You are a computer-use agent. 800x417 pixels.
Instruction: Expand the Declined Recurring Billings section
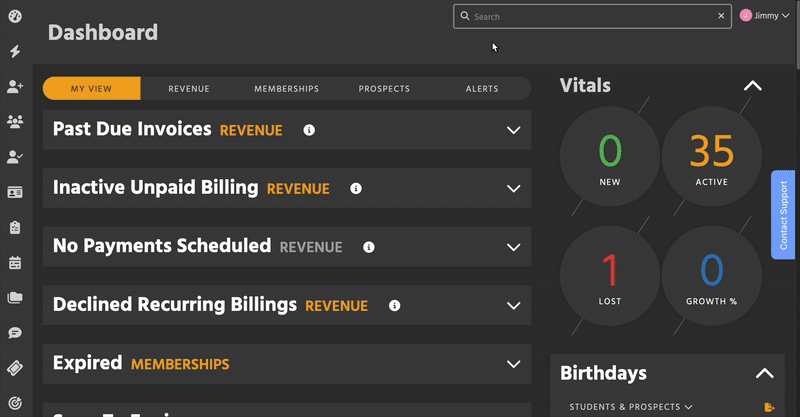513,306
